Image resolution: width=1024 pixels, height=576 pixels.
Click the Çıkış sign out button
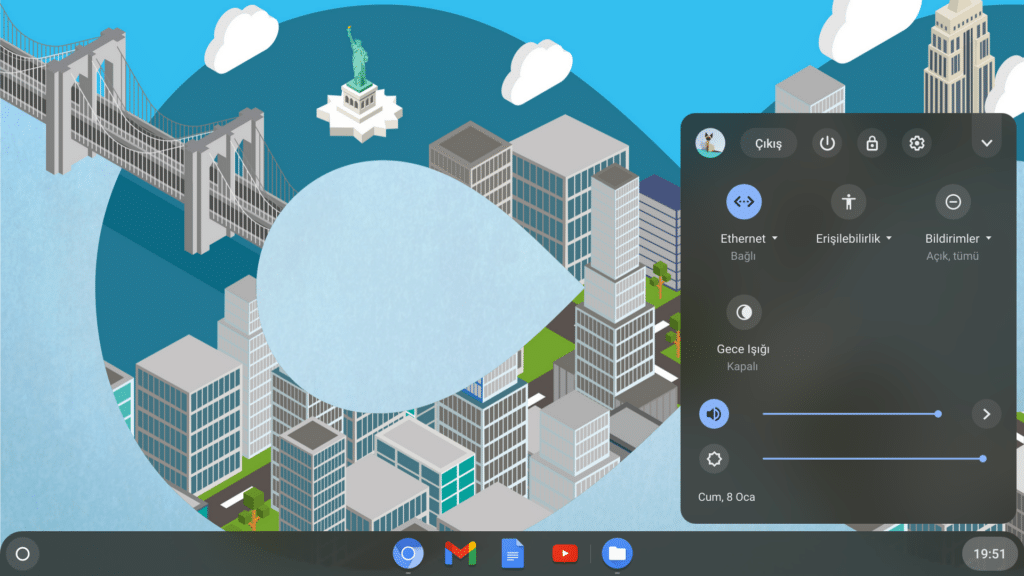769,143
